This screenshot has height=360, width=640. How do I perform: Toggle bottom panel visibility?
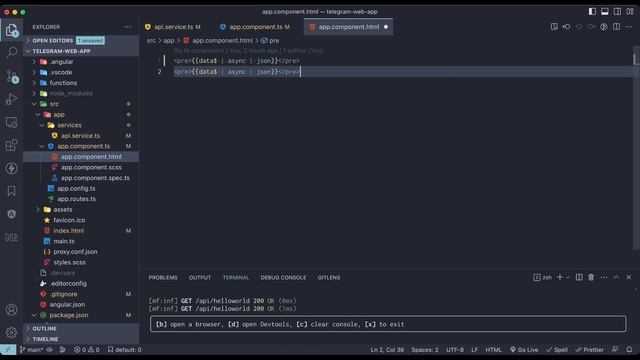pyautogui.click(x=605, y=11)
